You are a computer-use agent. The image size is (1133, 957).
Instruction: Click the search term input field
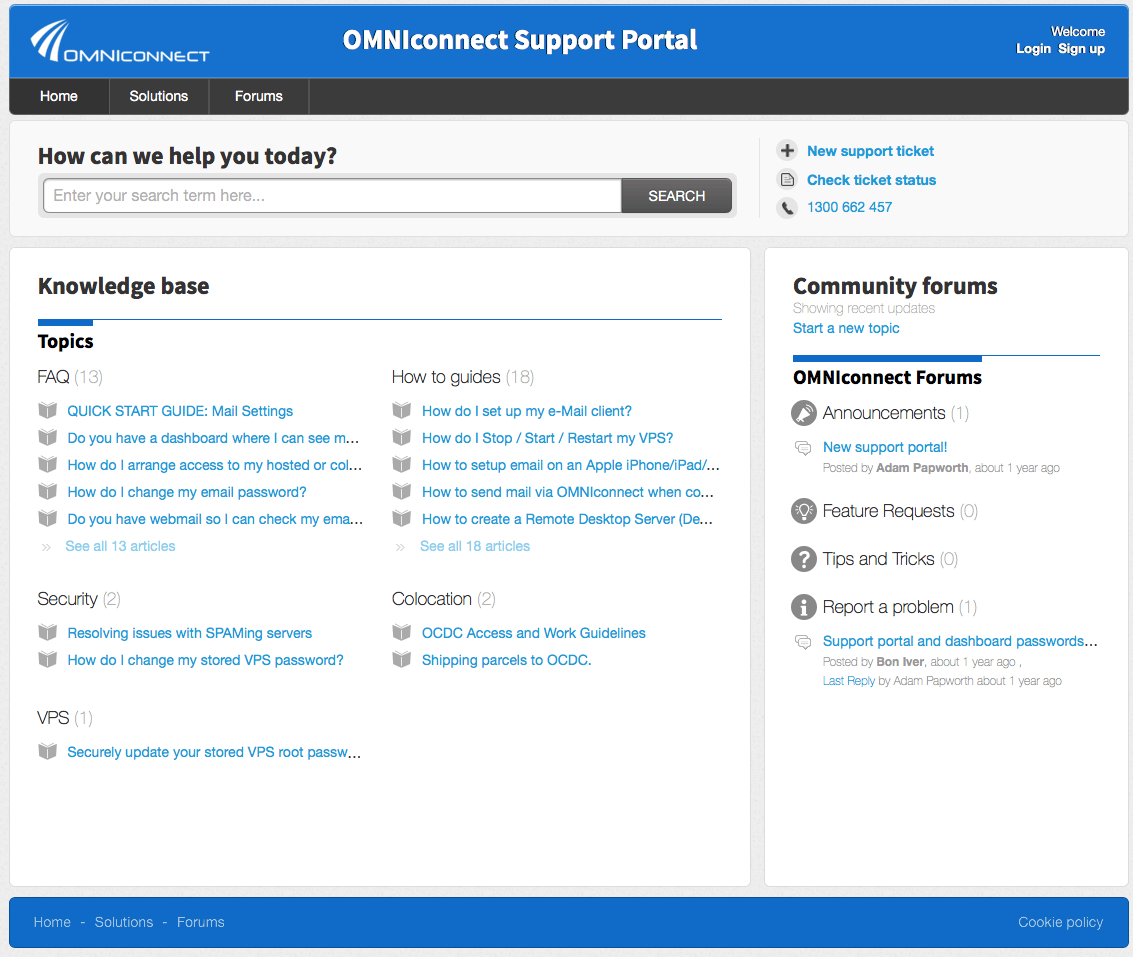pos(332,196)
